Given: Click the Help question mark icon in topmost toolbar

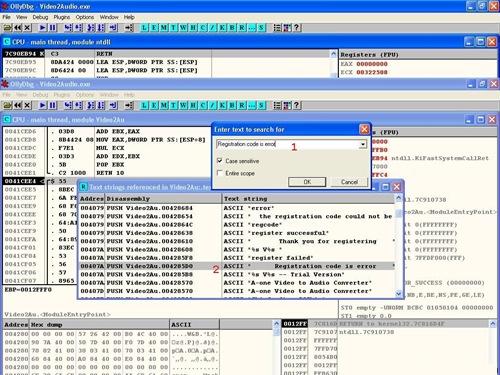Looking at the screenshot, I should [x=297, y=28].
